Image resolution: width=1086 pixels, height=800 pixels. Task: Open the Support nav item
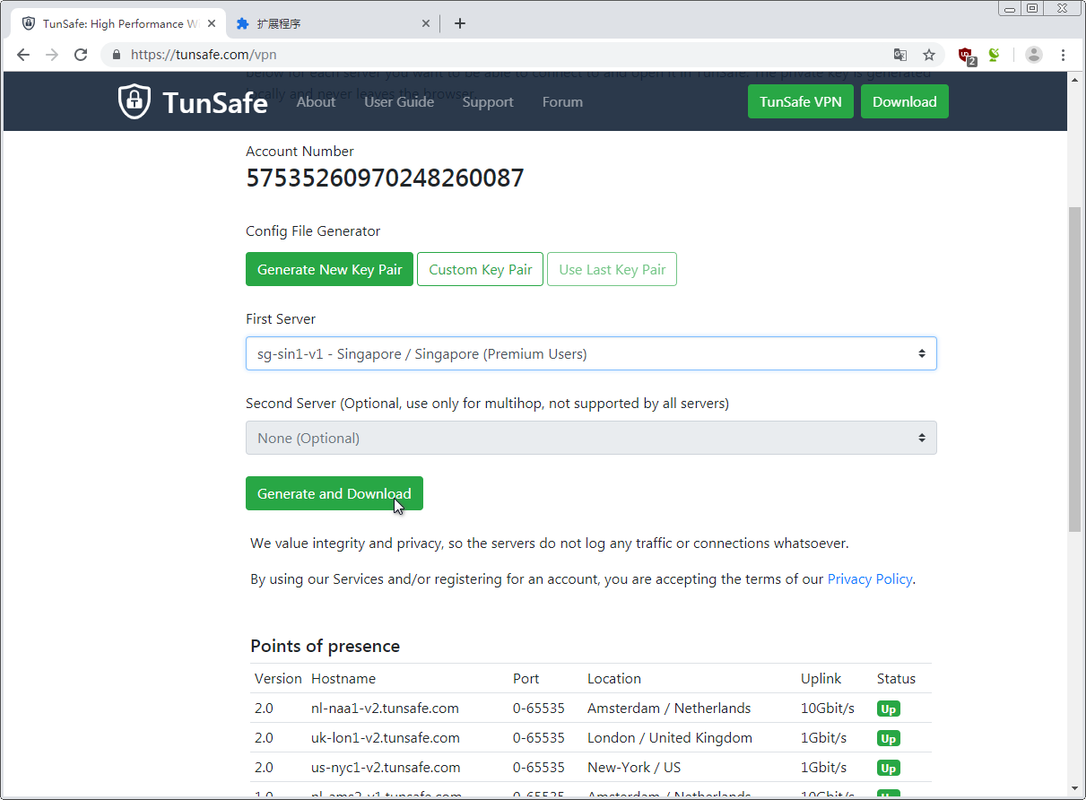click(488, 102)
